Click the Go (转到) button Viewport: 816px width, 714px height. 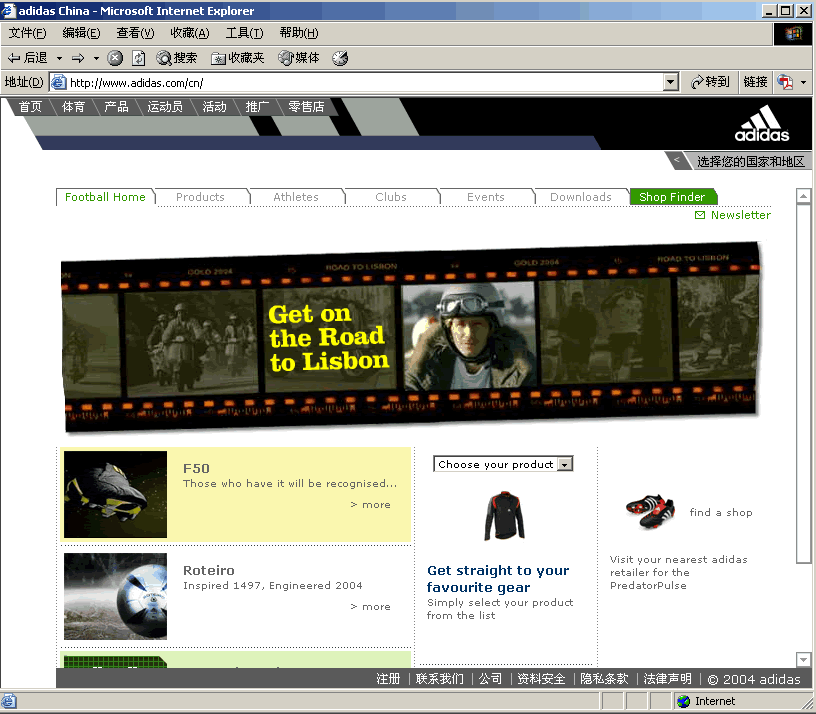[x=710, y=82]
